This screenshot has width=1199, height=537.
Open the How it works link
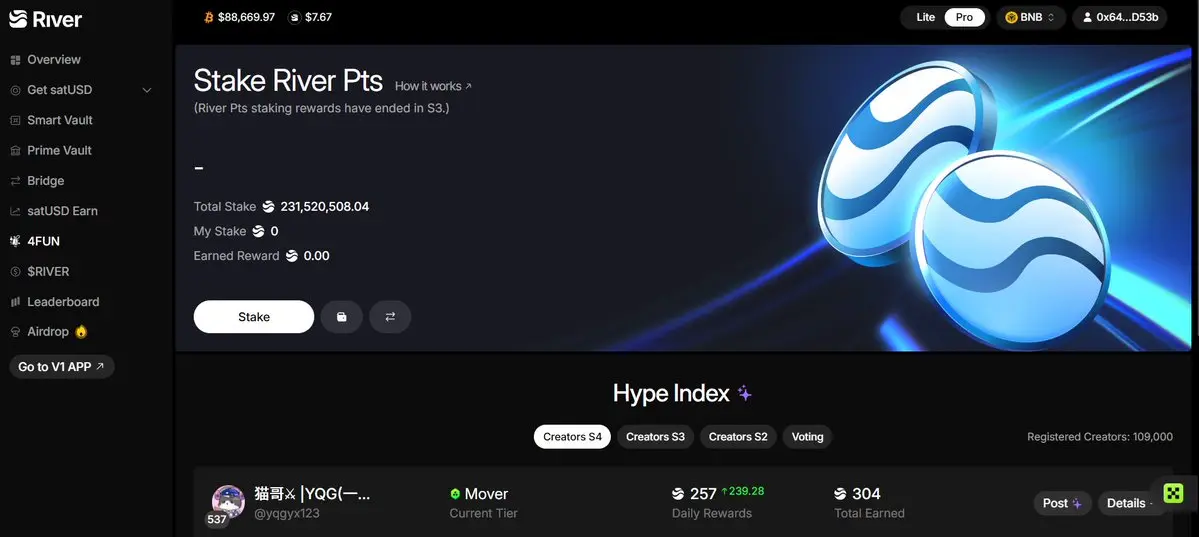click(434, 86)
